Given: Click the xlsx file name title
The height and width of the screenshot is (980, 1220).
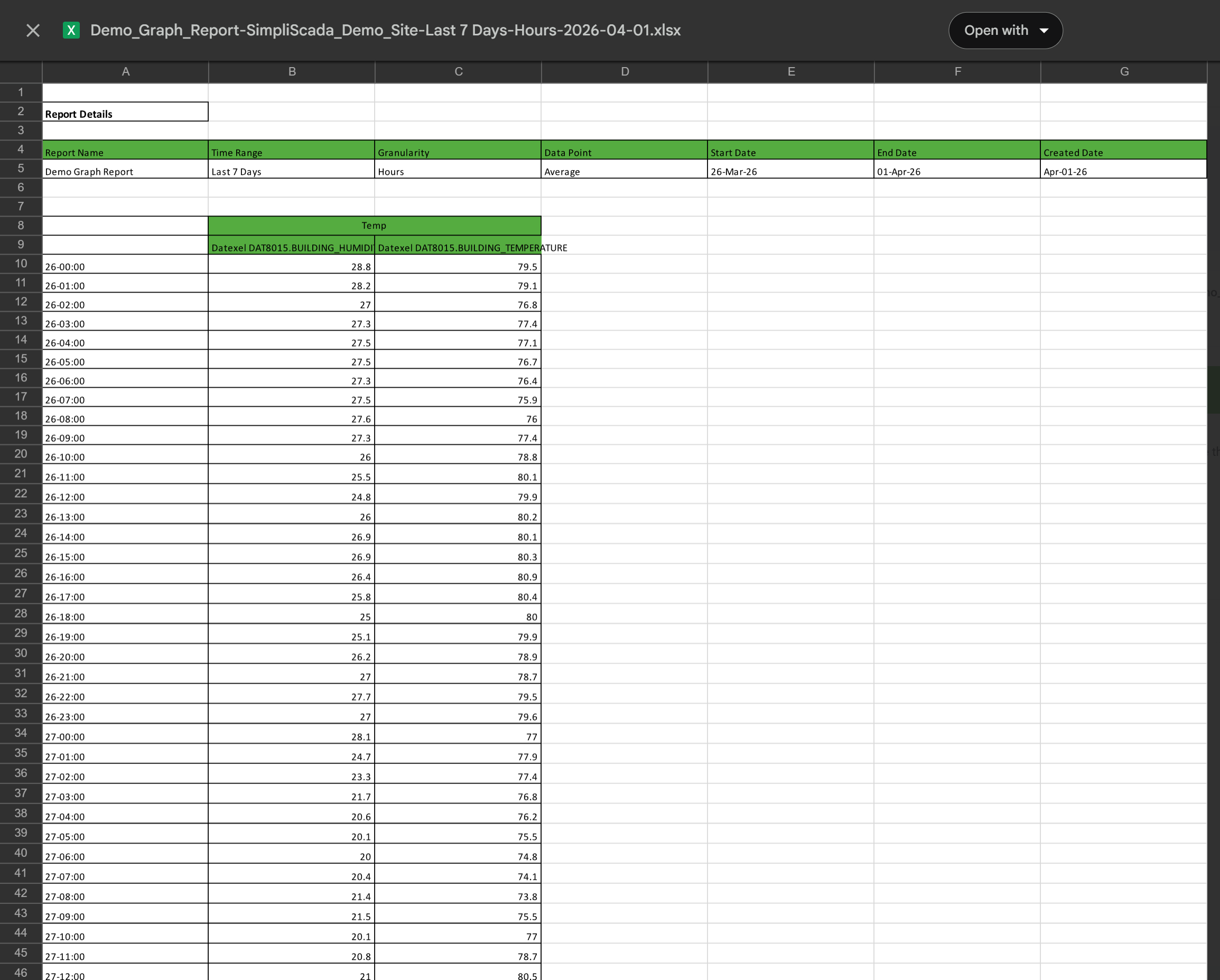Looking at the screenshot, I should [x=385, y=31].
